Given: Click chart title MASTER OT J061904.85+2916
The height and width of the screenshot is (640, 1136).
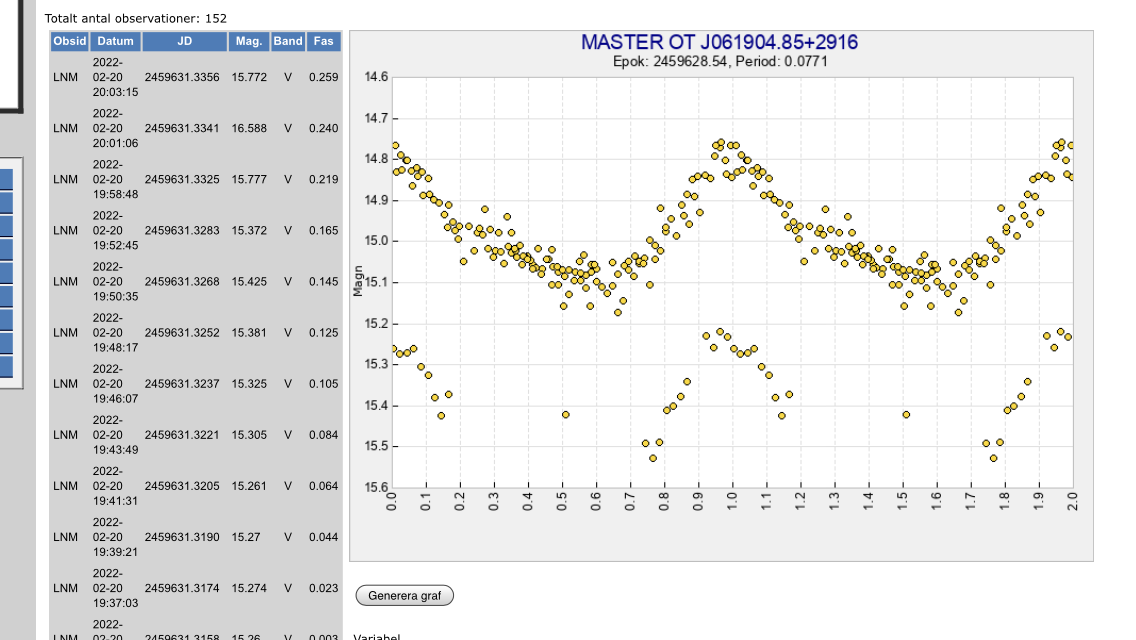Looking at the screenshot, I should pos(719,42).
